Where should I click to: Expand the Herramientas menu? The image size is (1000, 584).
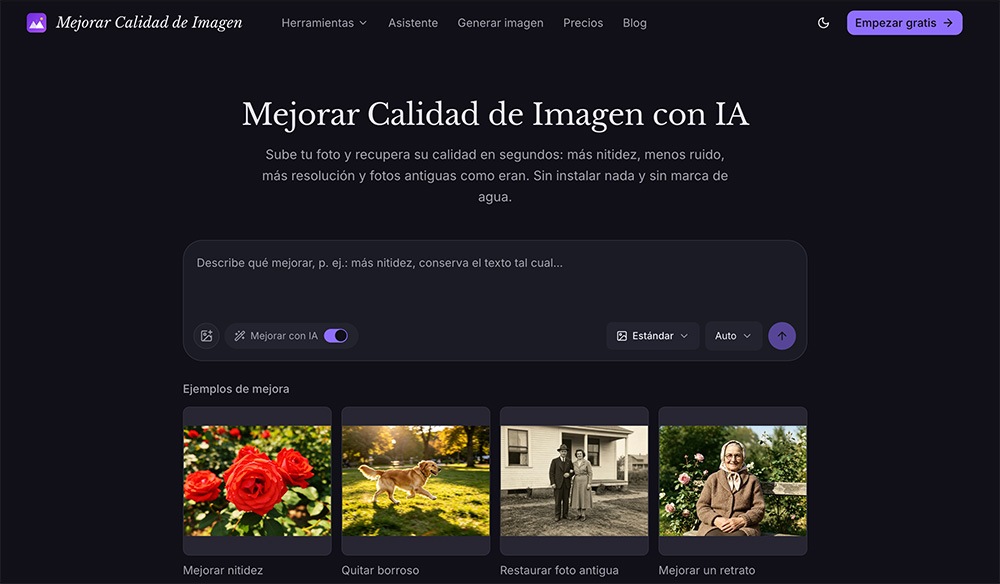[x=324, y=23]
